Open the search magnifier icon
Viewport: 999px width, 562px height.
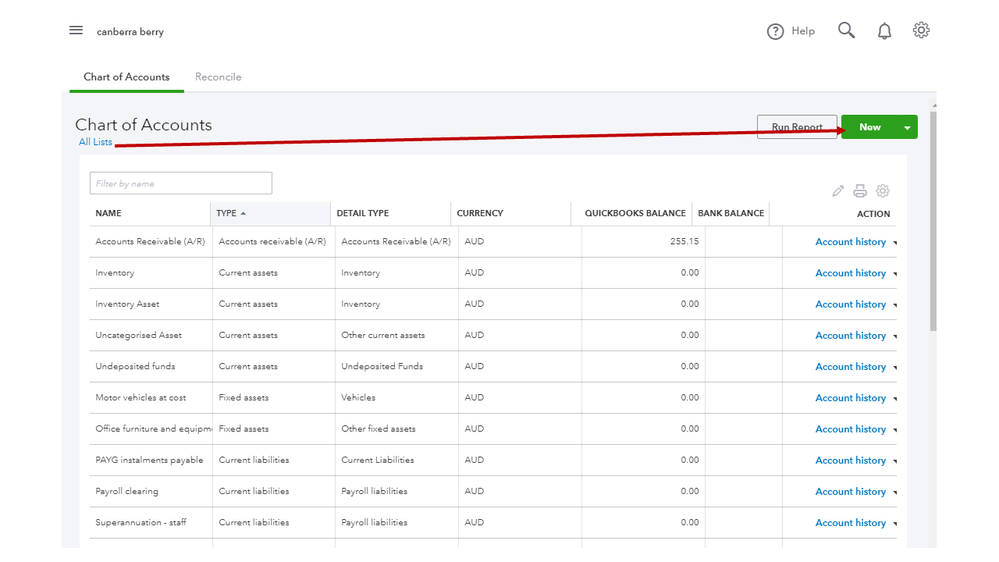846,31
